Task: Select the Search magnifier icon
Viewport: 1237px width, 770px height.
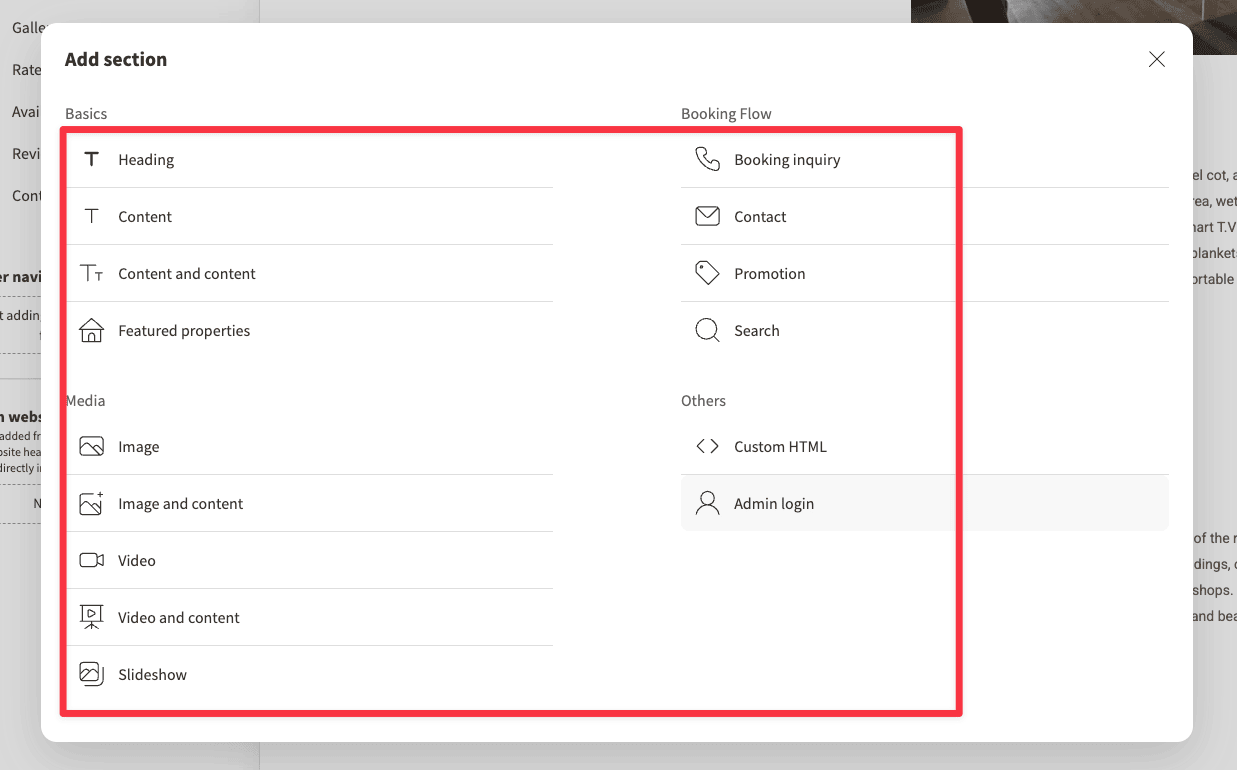Action: click(x=707, y=330)
